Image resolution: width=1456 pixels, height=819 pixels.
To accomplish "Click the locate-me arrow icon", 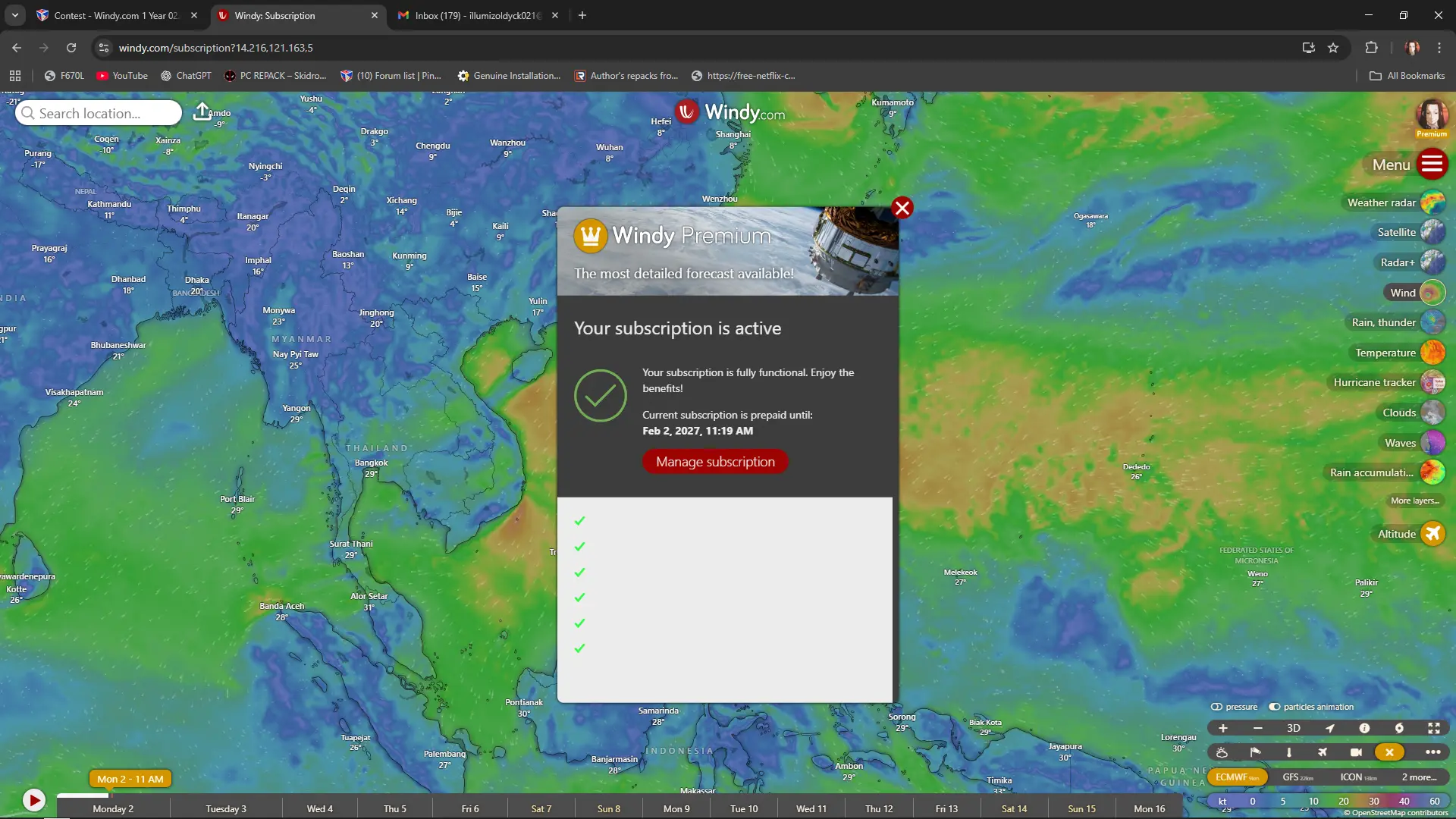I will (x=1329, y=728).
